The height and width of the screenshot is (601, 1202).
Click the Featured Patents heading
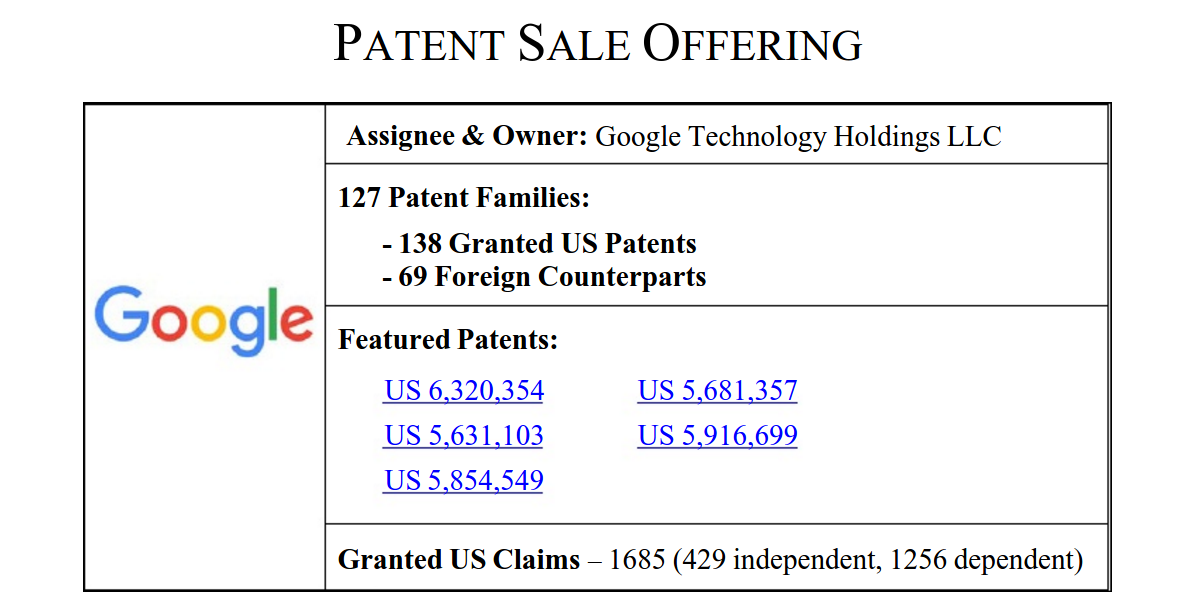(448, 340)
